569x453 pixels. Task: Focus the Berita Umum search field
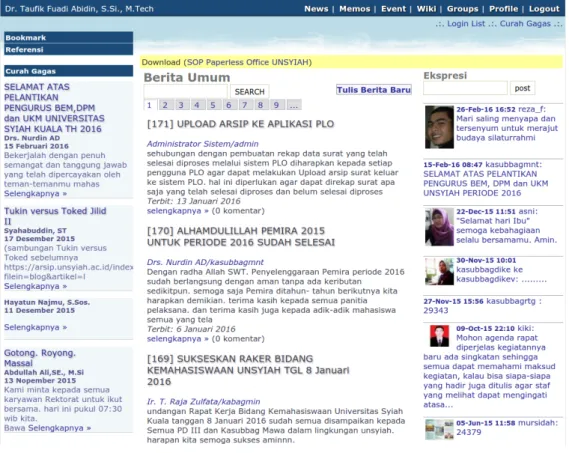pyautogui.click(x=186, y=91)
